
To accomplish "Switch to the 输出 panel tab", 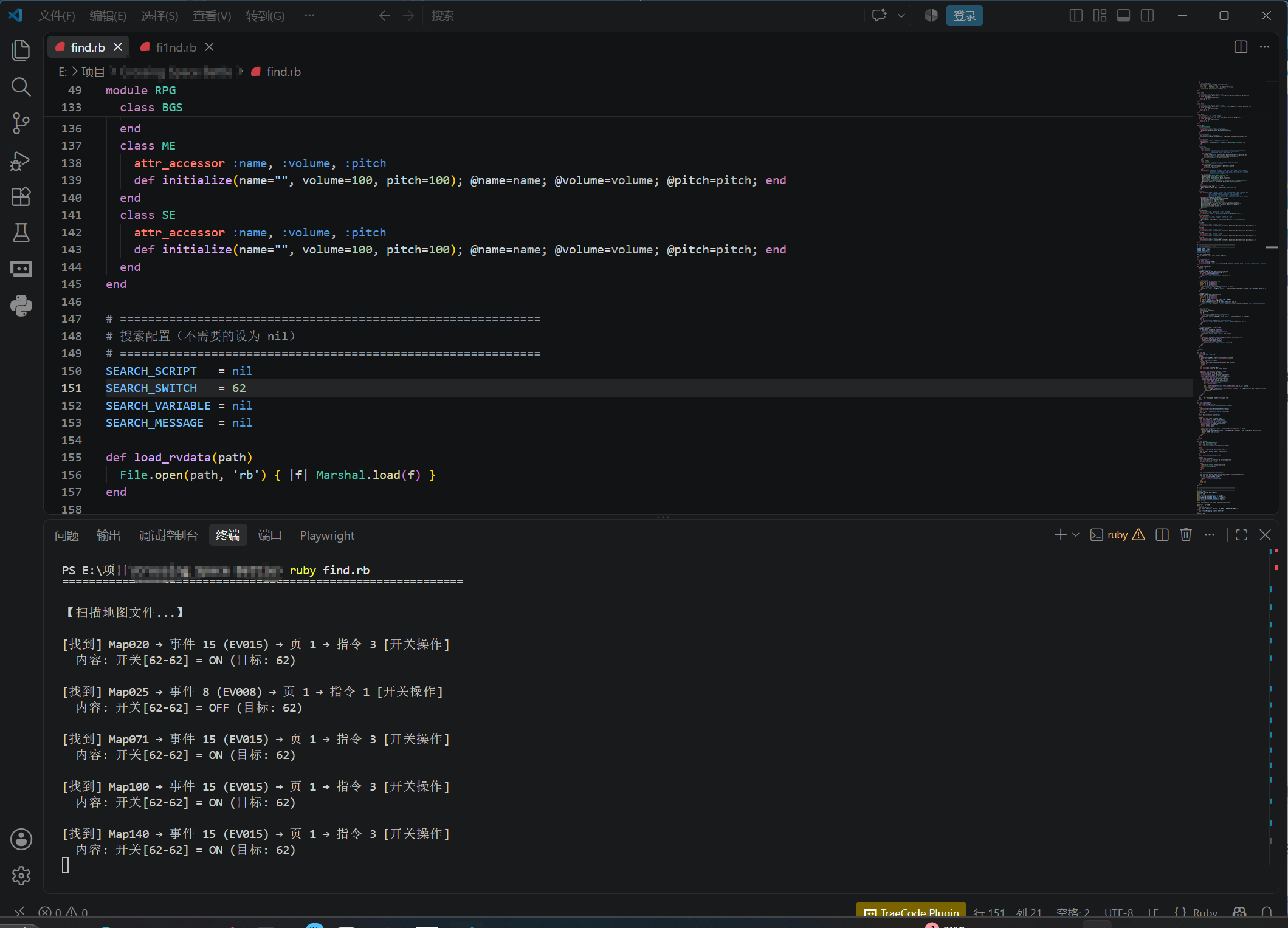I will [109, 535].
